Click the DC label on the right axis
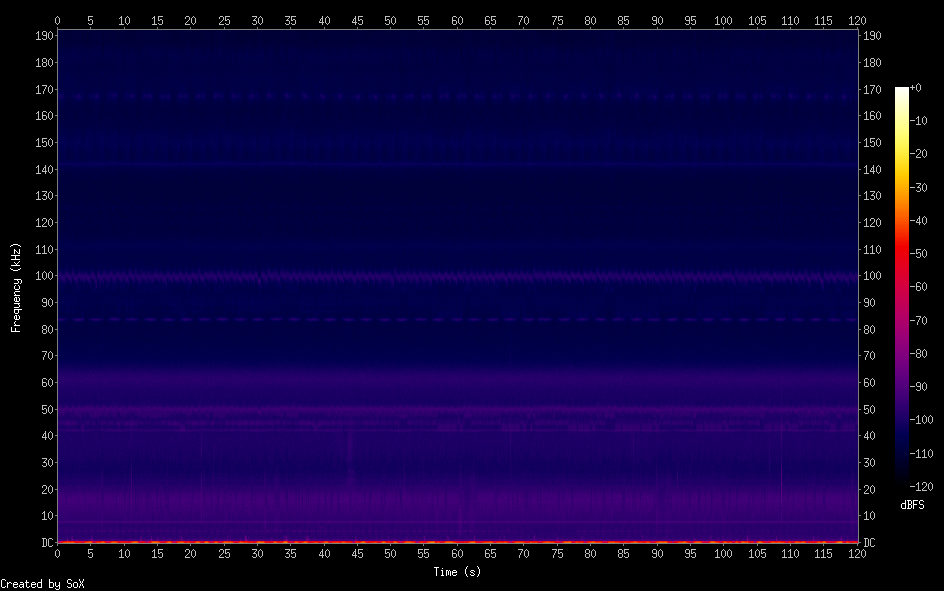 870,543
